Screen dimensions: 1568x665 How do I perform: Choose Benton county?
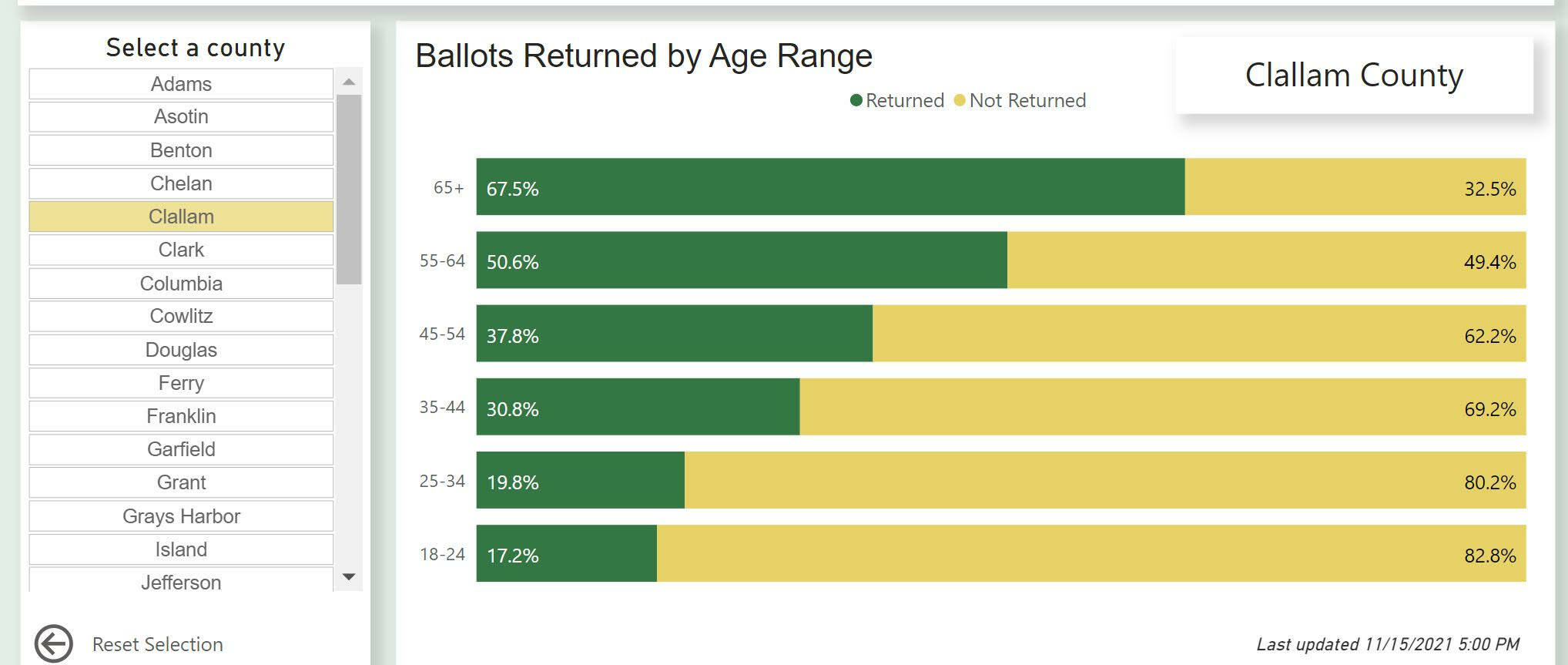point(181,150)
